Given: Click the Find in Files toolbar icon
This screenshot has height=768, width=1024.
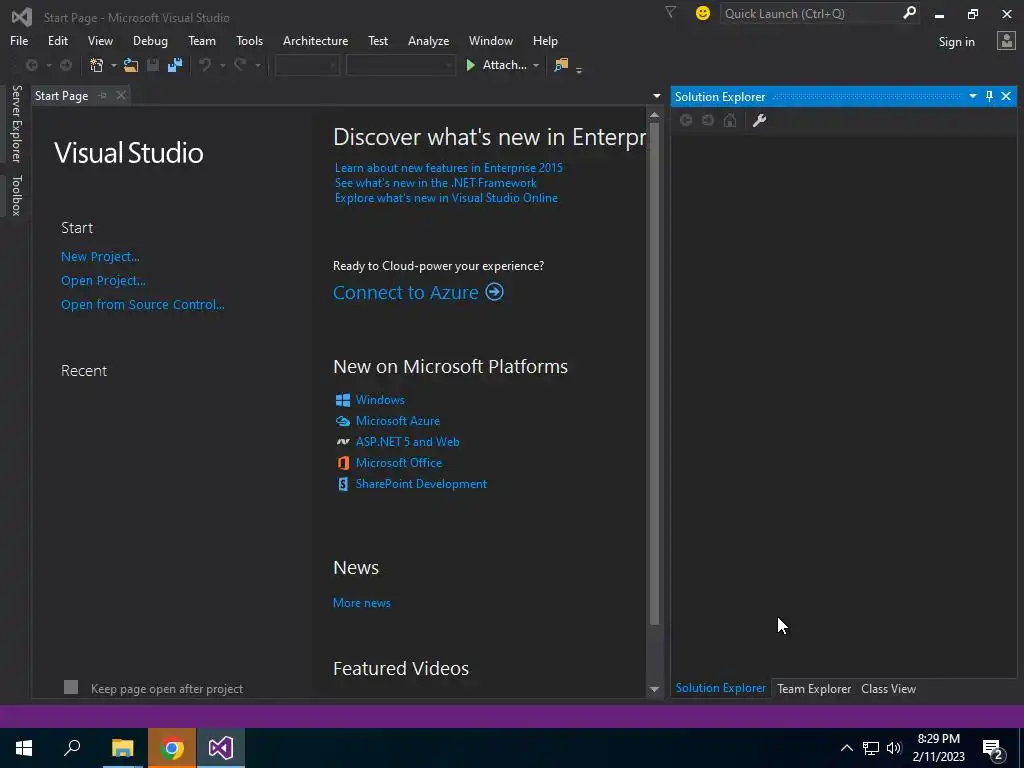Looking at the screenshot, I should (561, 65).
